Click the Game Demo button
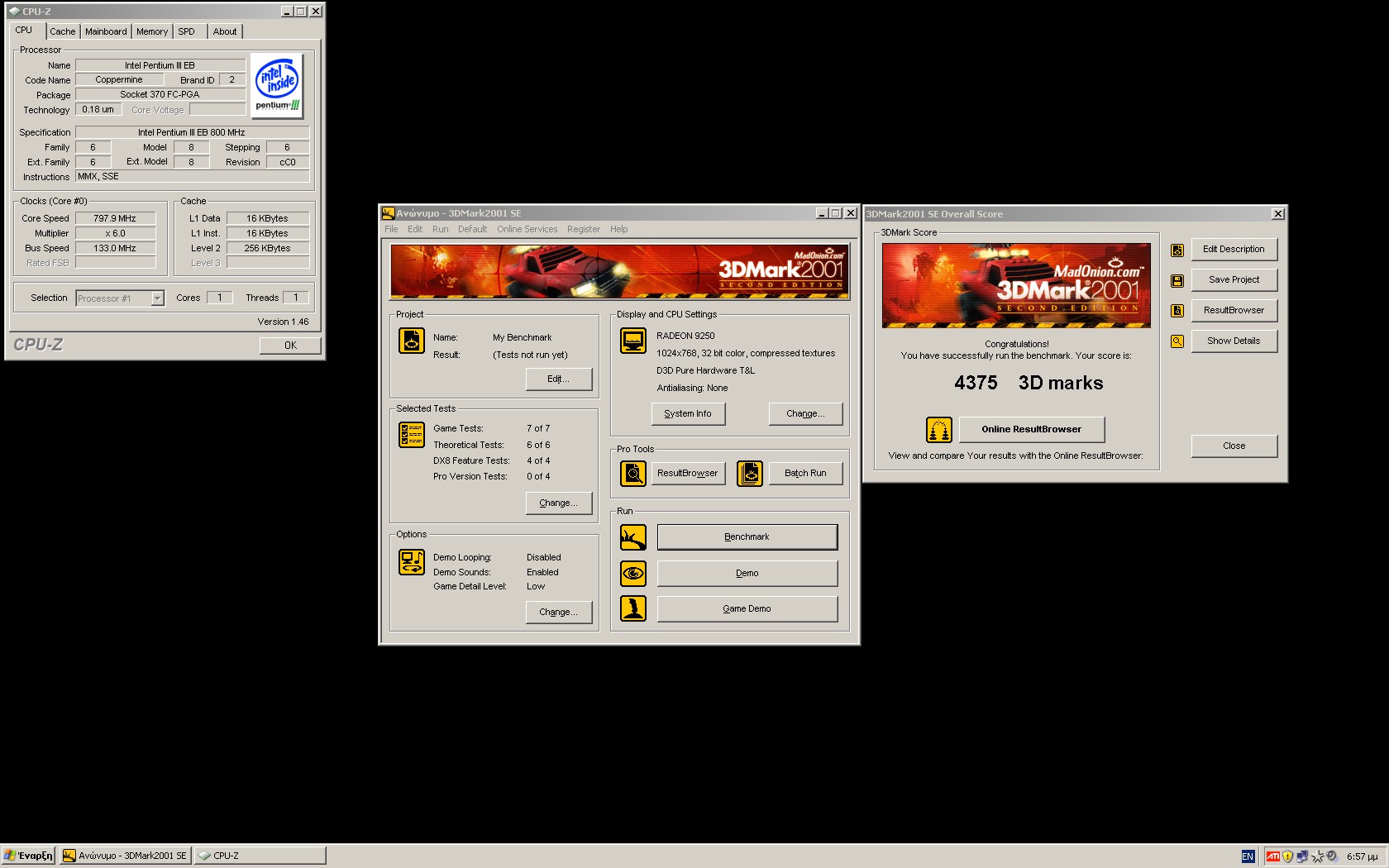Viewport: 1389px width, 868px height. (747, 608)
